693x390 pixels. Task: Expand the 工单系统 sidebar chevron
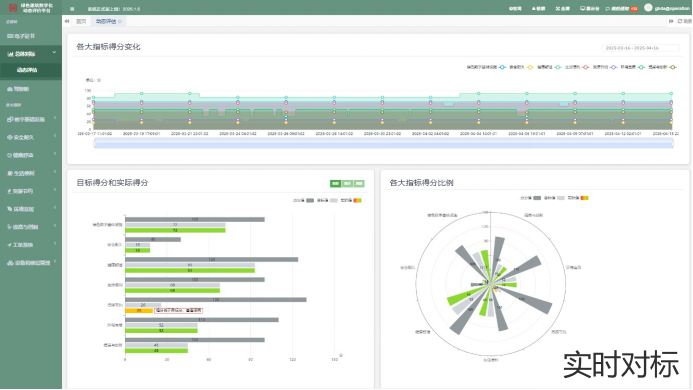click(55, 243)
